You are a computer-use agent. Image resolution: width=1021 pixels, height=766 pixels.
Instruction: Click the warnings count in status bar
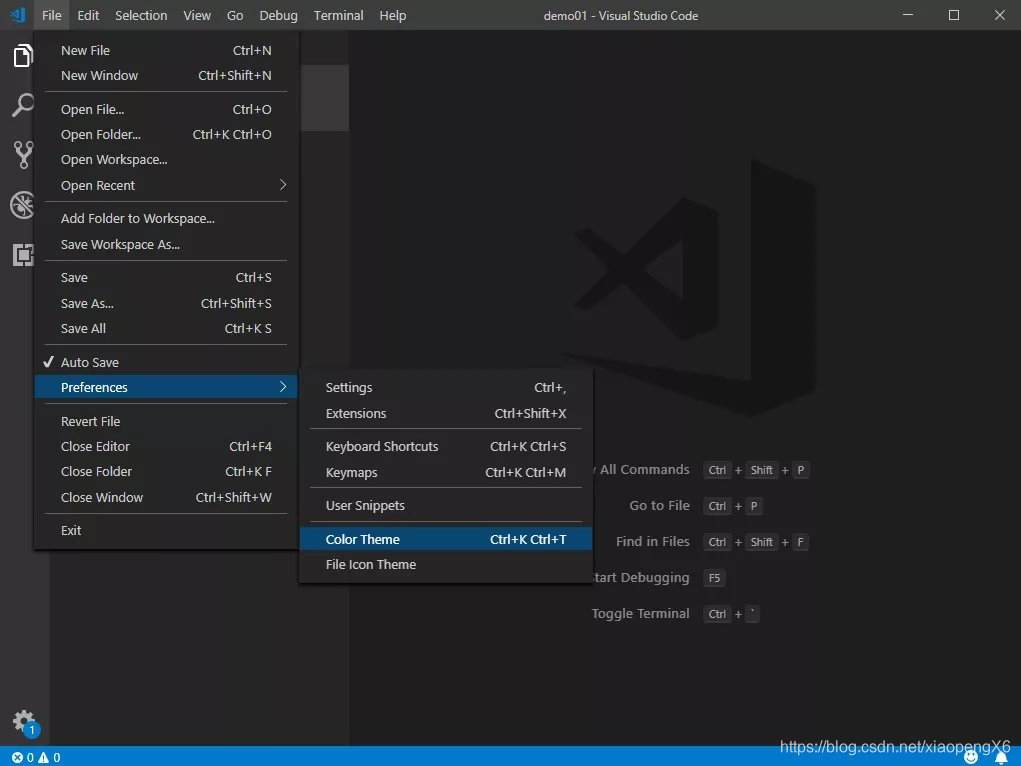(x=49, y=758)
